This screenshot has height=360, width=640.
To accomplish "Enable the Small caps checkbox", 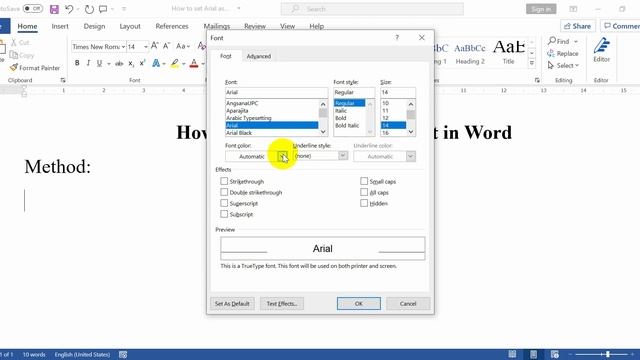I will tap(364, 181).
